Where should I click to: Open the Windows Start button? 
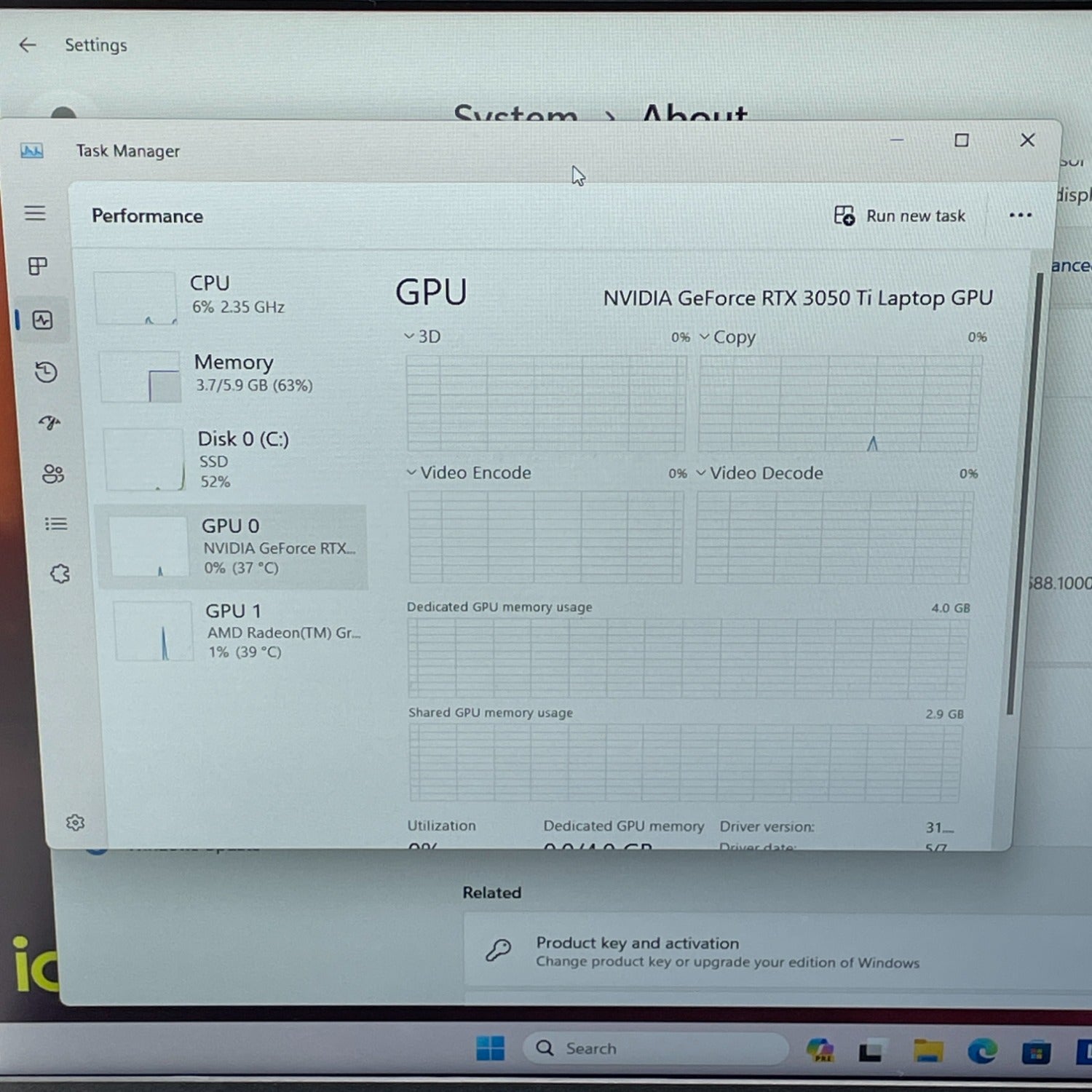click(x=490, y=1048)
